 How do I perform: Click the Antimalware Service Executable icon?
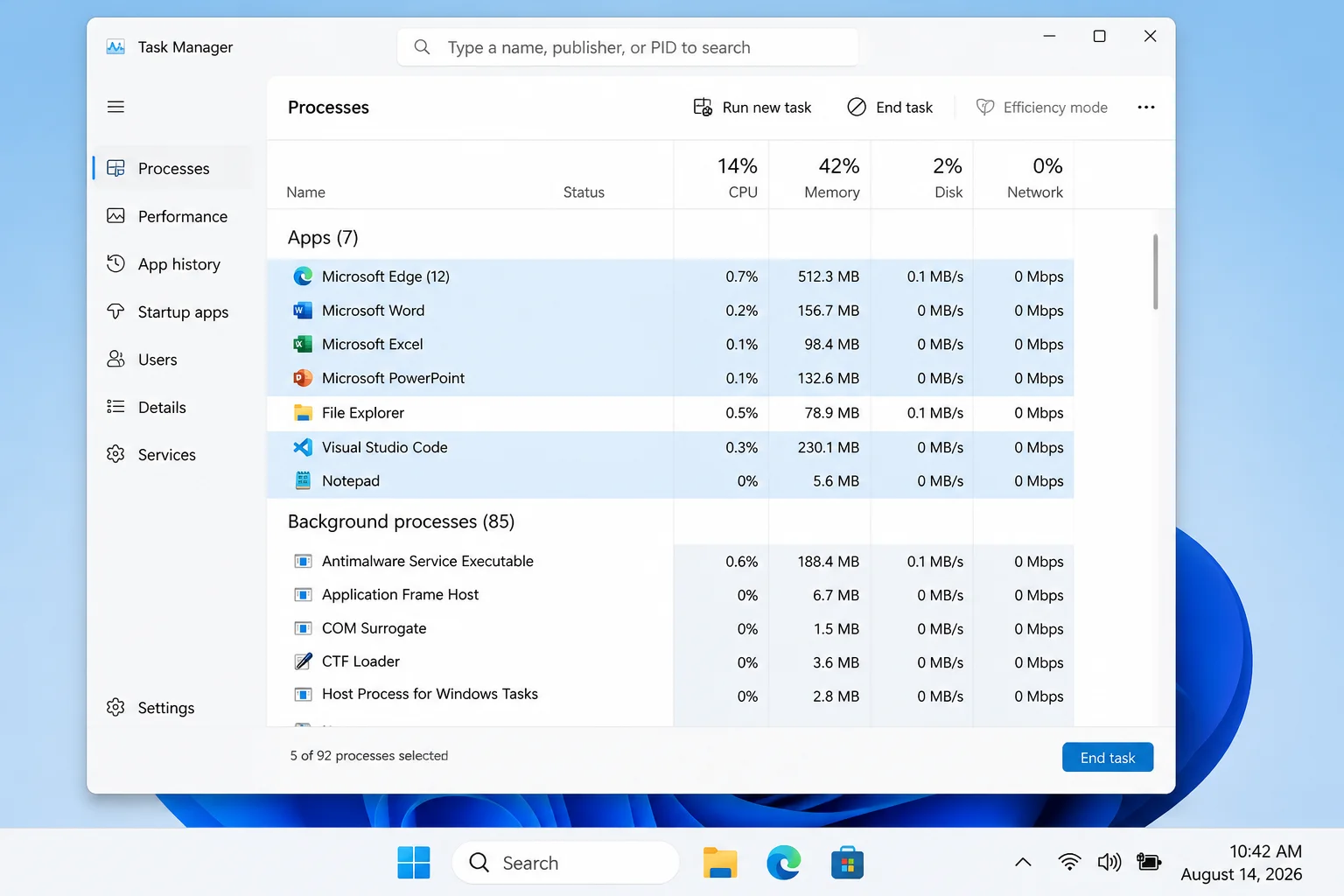303,562
